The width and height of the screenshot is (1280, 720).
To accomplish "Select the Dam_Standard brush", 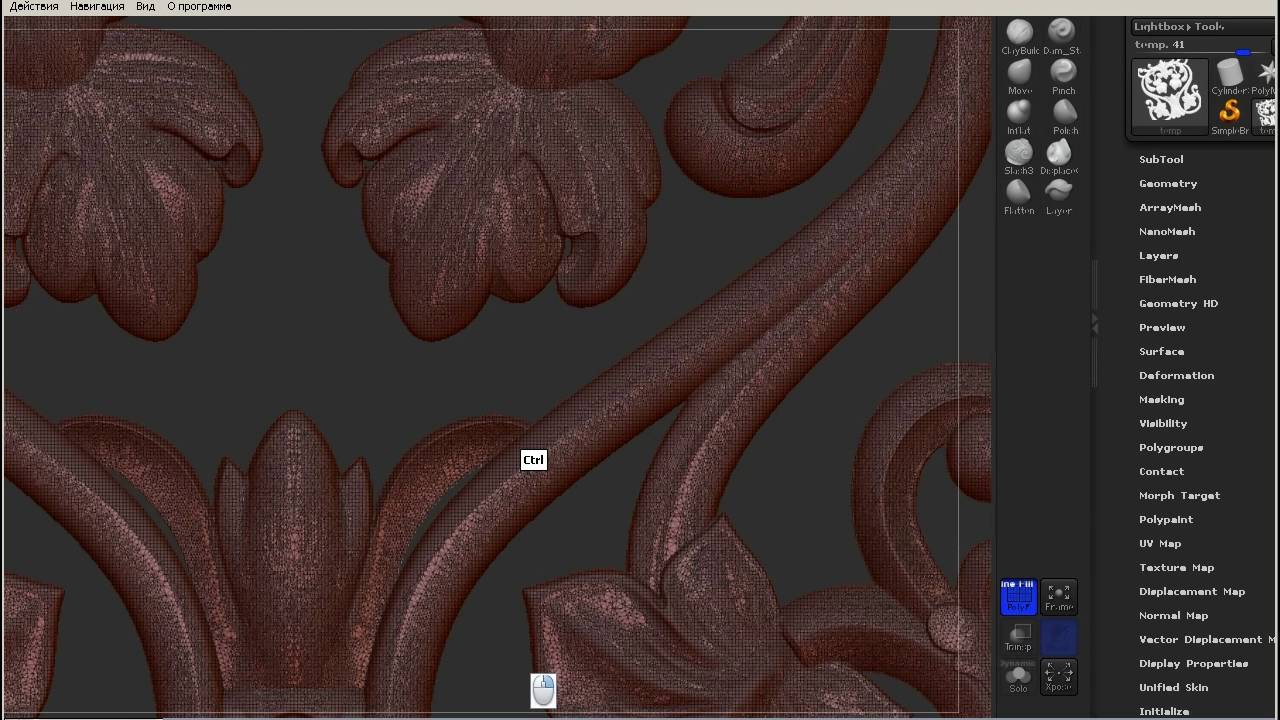I will click(x=1061, y=37).
